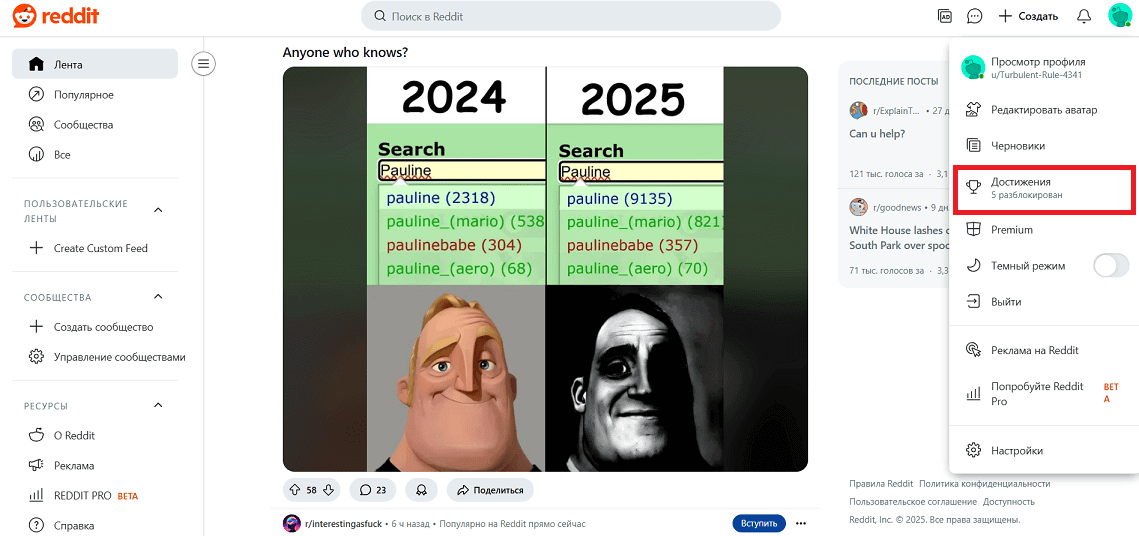
Task: Open the Pauline meme image
Action: click(x=545, y=269)
